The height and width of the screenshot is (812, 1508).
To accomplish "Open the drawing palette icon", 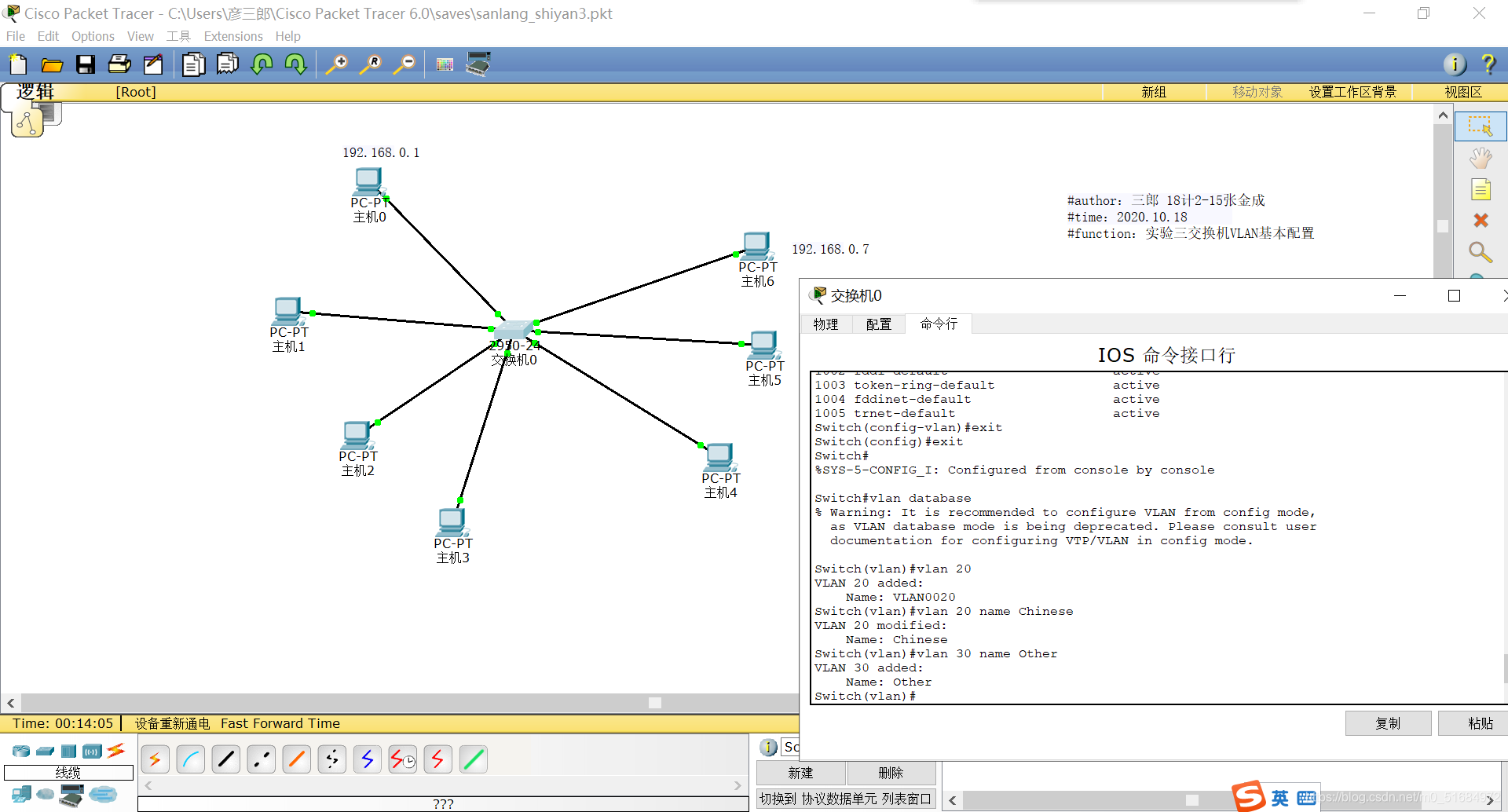I will [x=445, y=64].
